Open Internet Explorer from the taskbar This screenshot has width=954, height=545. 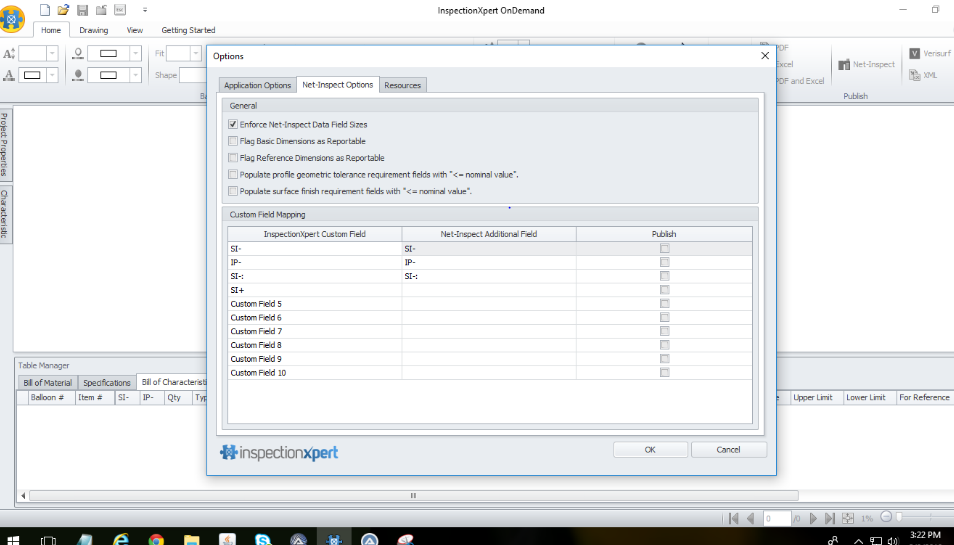(x=120, y=540)
